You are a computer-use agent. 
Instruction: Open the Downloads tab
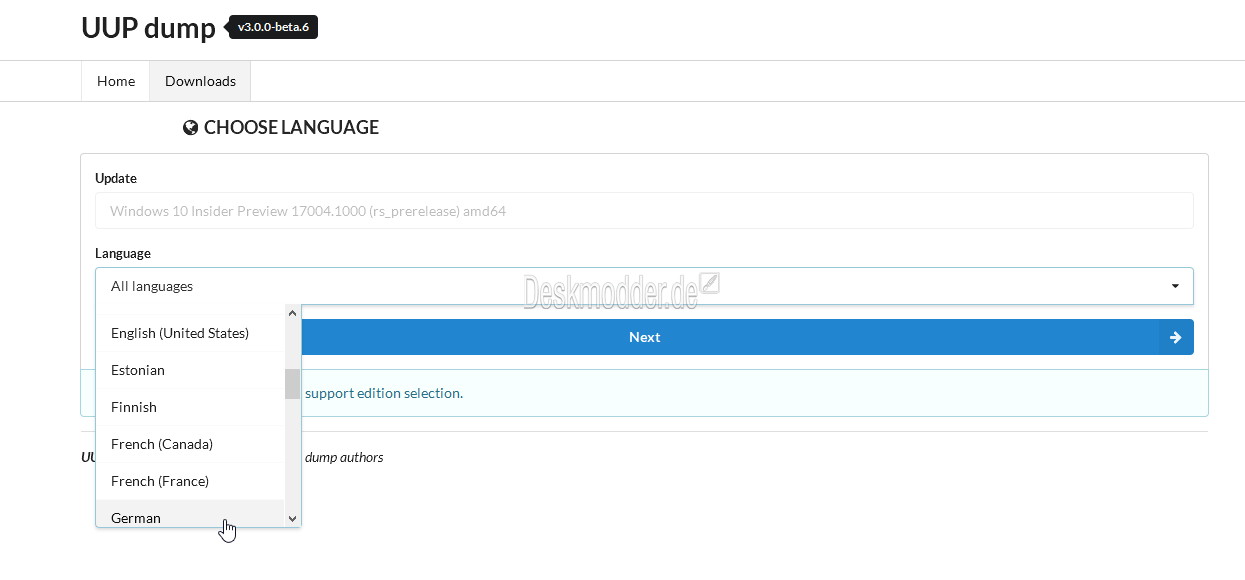tap(200, 81)
